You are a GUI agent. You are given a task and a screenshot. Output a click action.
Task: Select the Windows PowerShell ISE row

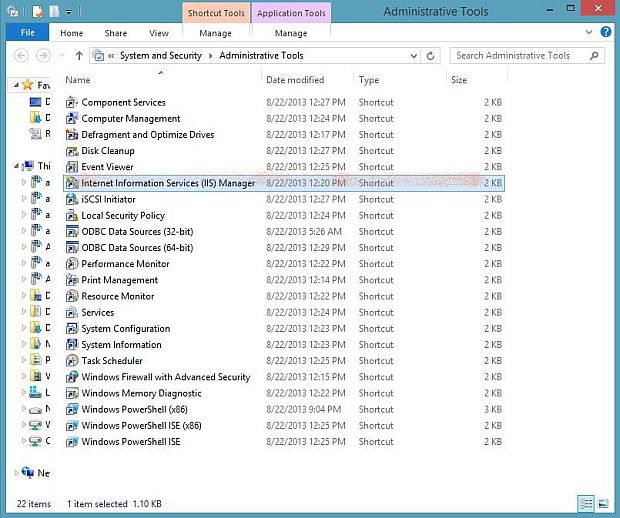284,442
